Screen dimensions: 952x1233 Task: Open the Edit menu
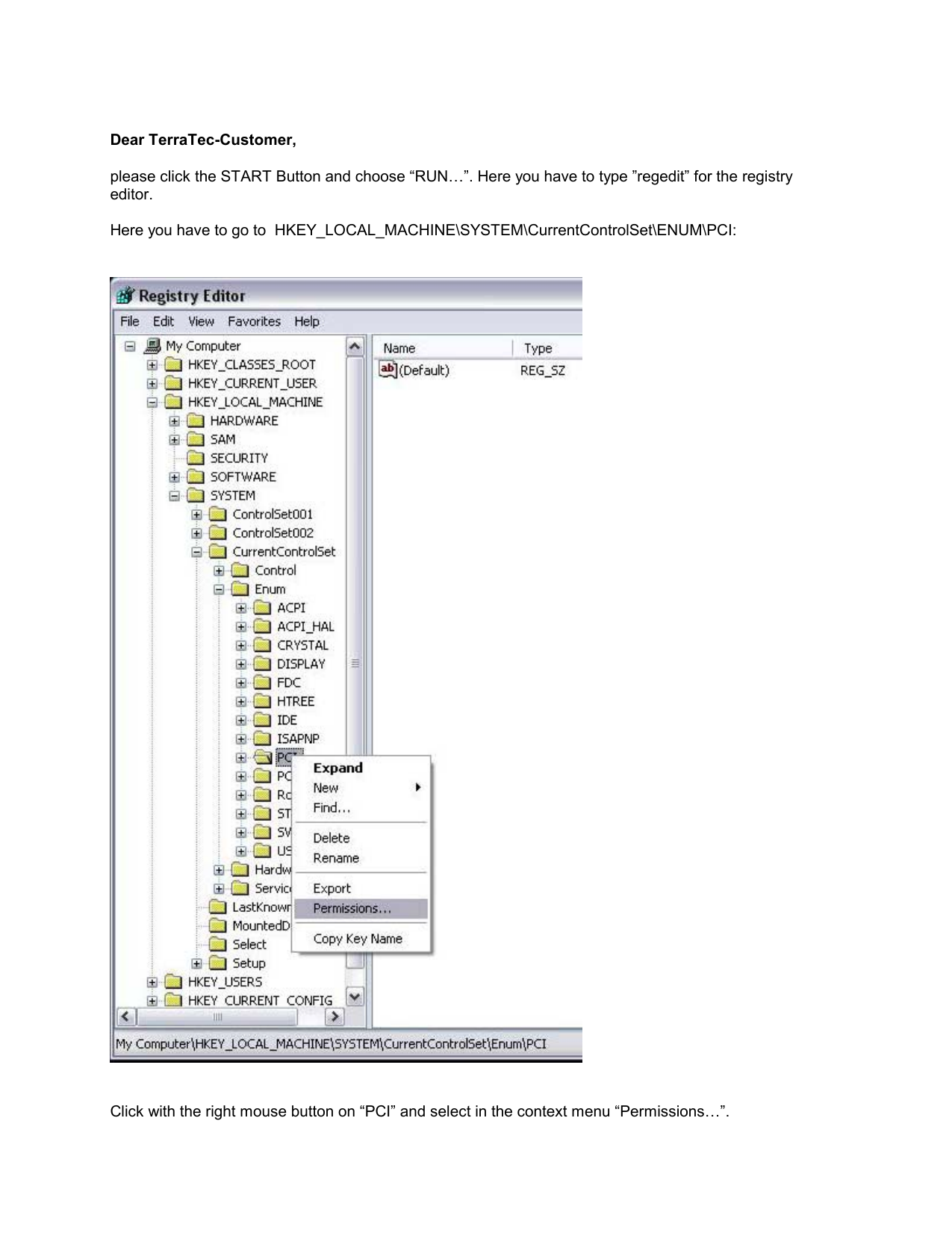pyautogui.click(x=164, y=321)
